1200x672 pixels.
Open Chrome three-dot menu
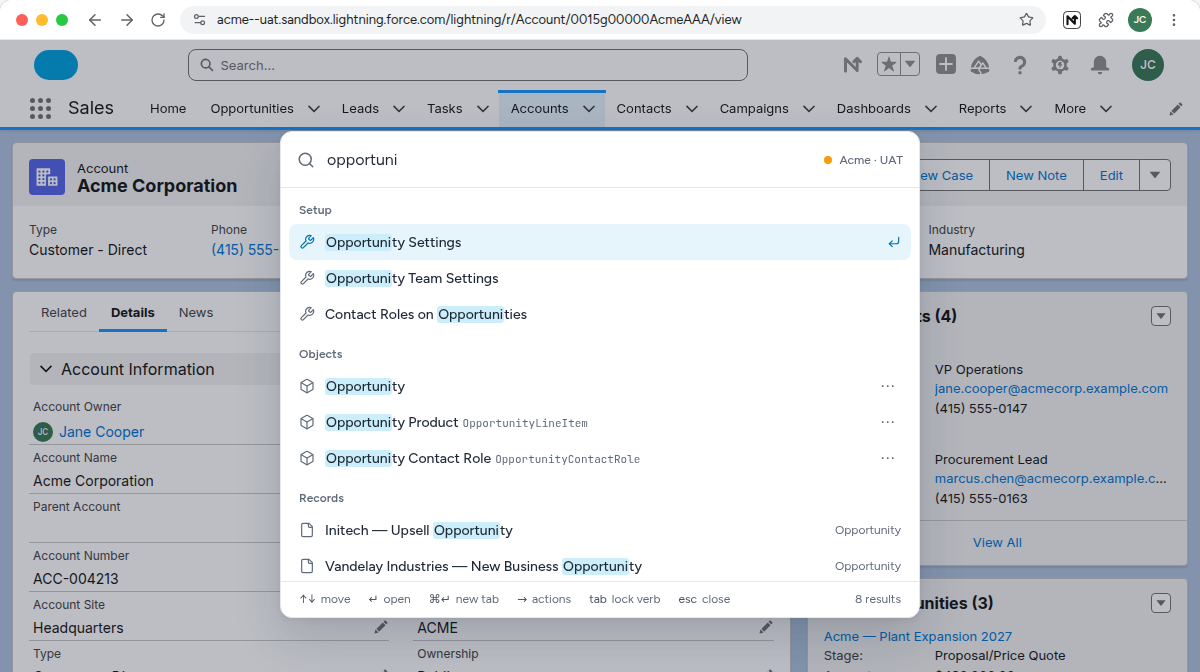coord(1173,20)
